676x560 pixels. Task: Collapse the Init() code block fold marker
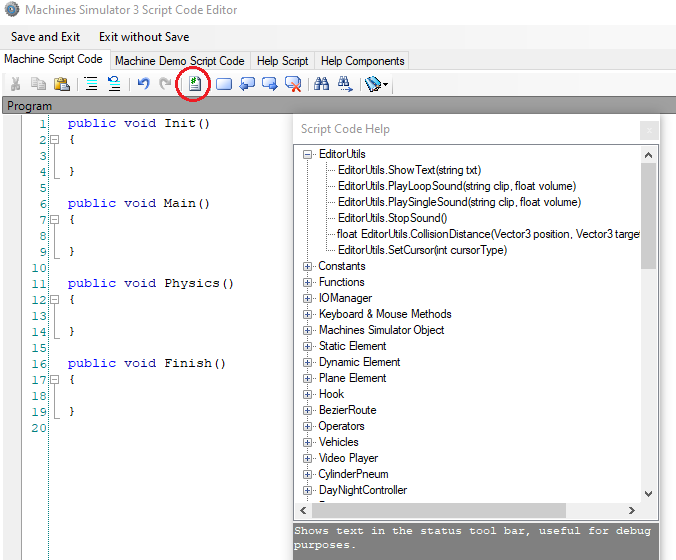tap(55, 139)
